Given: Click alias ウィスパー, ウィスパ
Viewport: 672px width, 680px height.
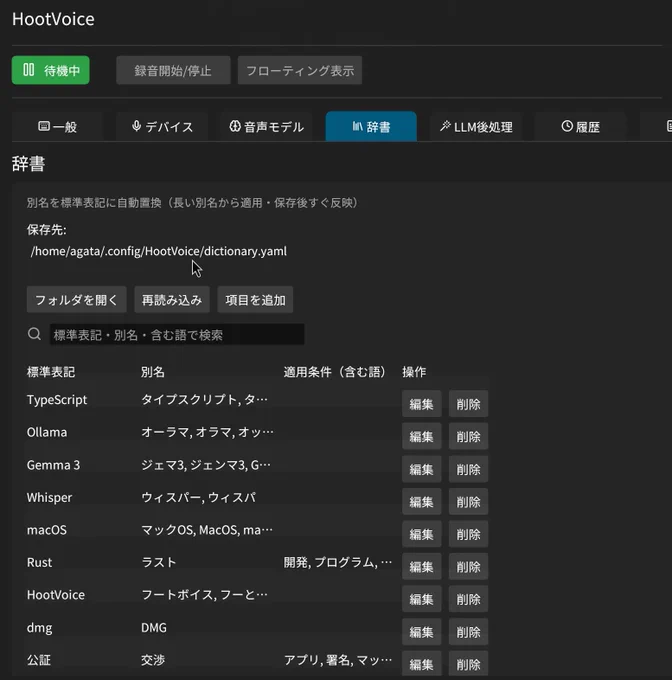Looking at the screenshot, I should point(199,497).
